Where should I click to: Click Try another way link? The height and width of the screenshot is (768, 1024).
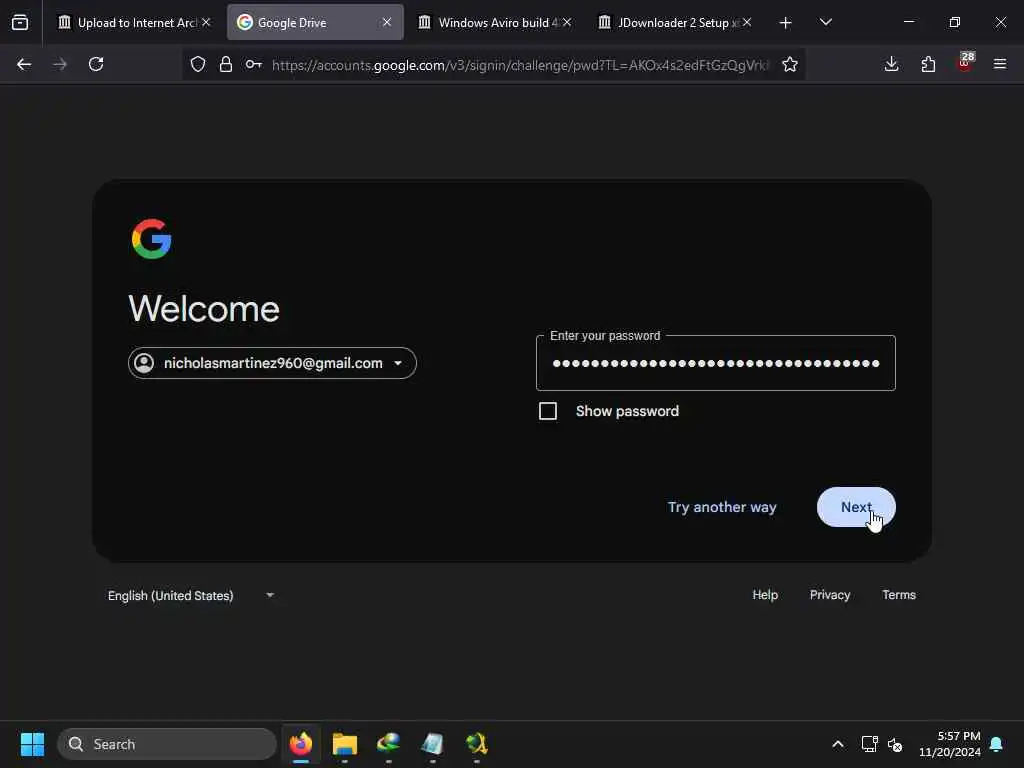[722, 507]
